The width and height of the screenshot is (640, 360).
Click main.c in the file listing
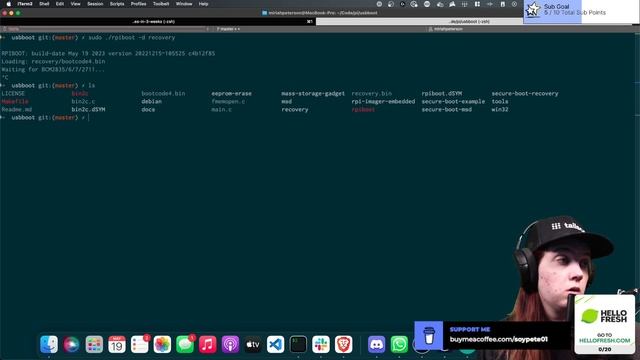[x=222, y=109]
